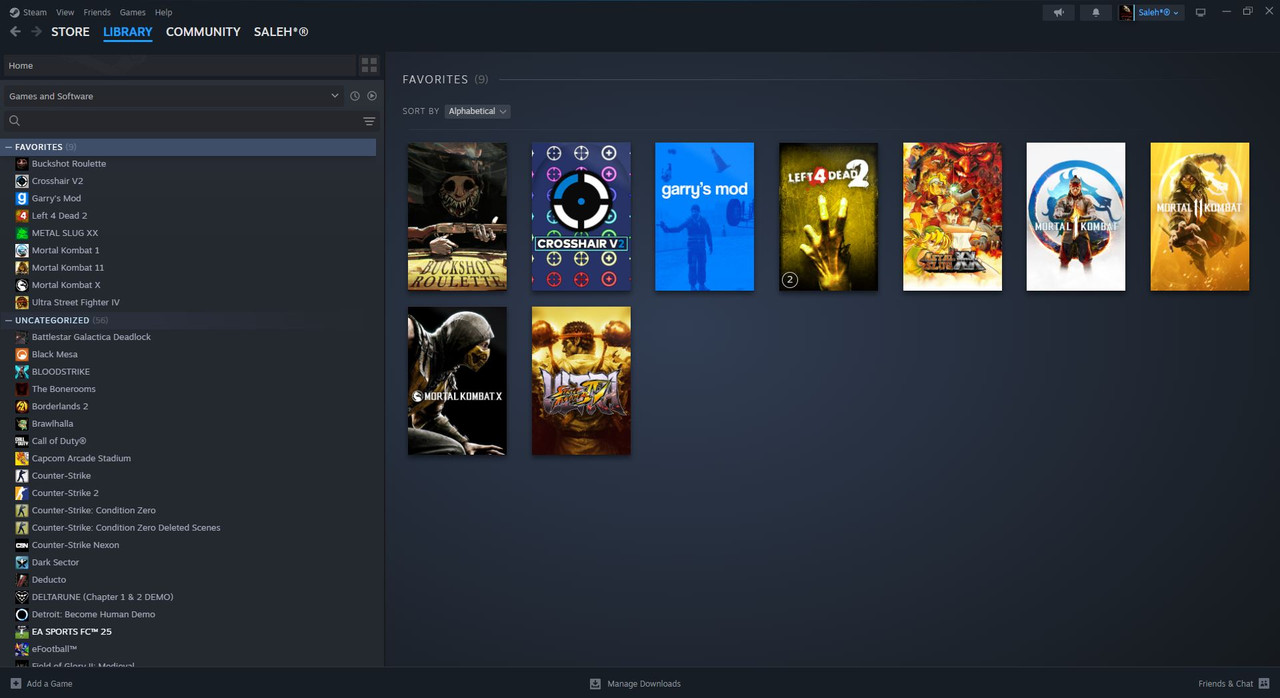This screenshot has height=698, width=1280.
Task: Click the Brawlhalla list icon
Action: [x=22, y=424]
